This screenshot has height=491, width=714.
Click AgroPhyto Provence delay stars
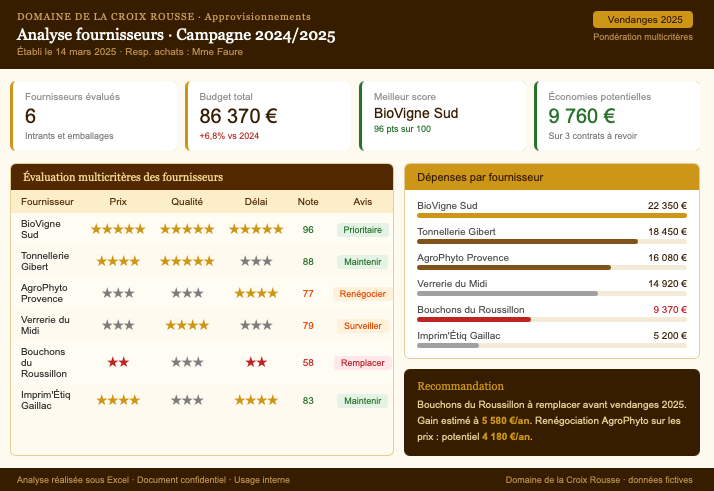256,293
